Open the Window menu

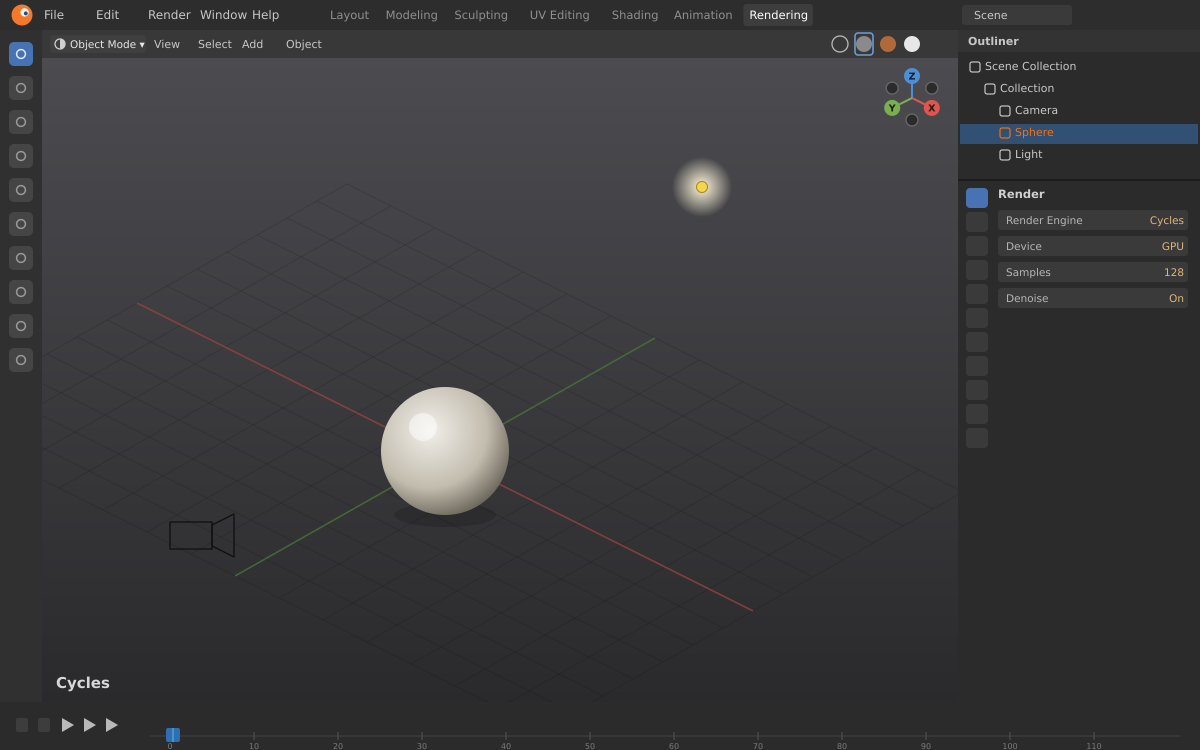click(x=223, y=15)
